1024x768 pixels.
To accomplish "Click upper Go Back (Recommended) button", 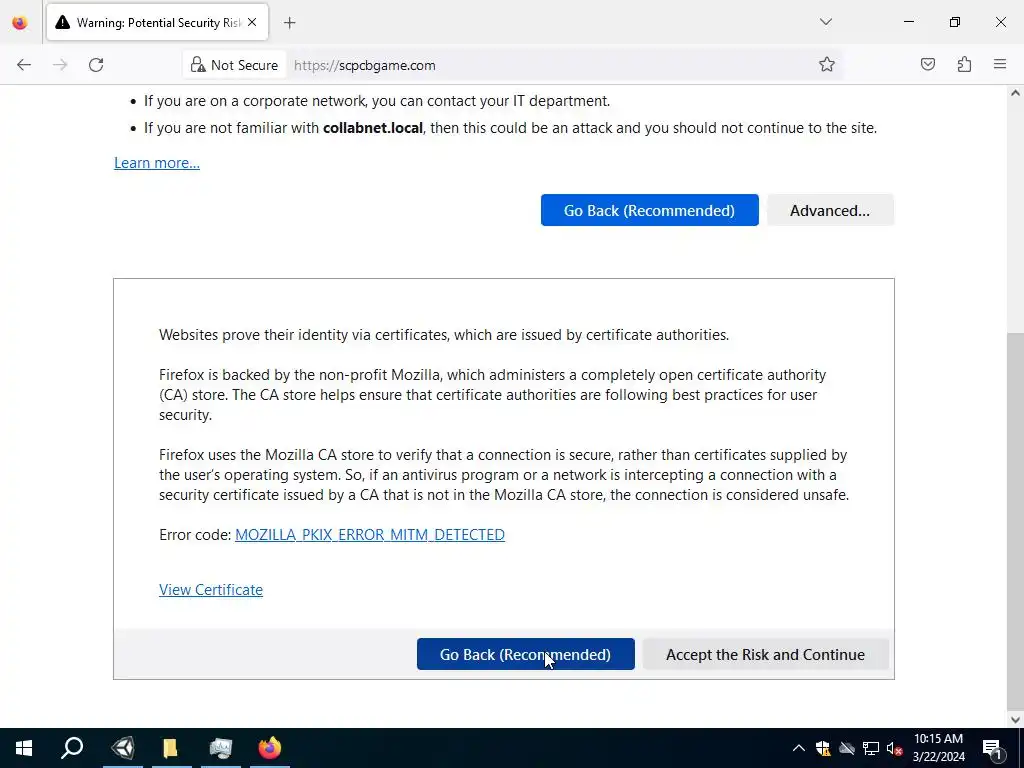I will [650, 210].
